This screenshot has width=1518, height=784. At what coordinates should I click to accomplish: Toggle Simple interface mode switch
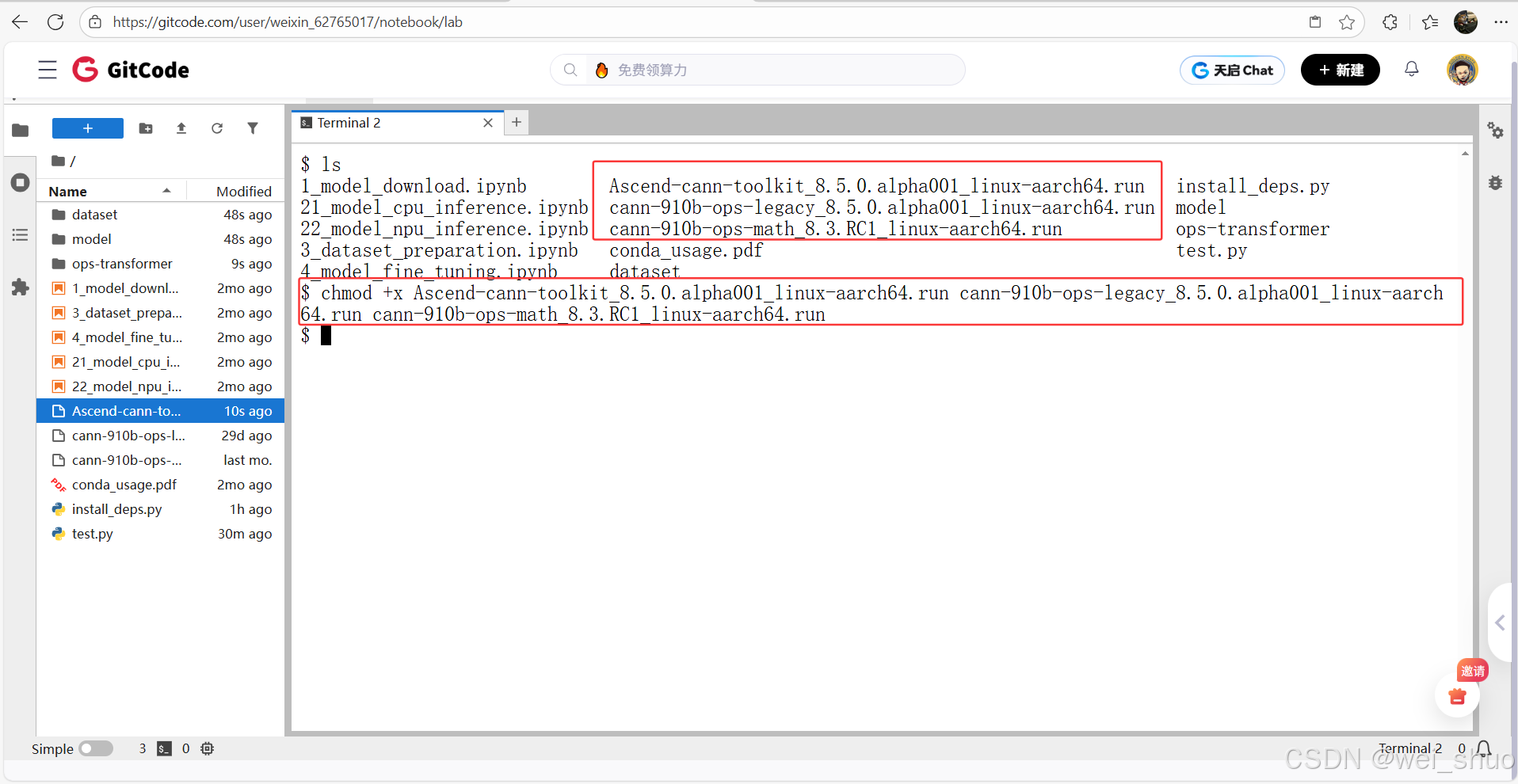click(96, 748)
